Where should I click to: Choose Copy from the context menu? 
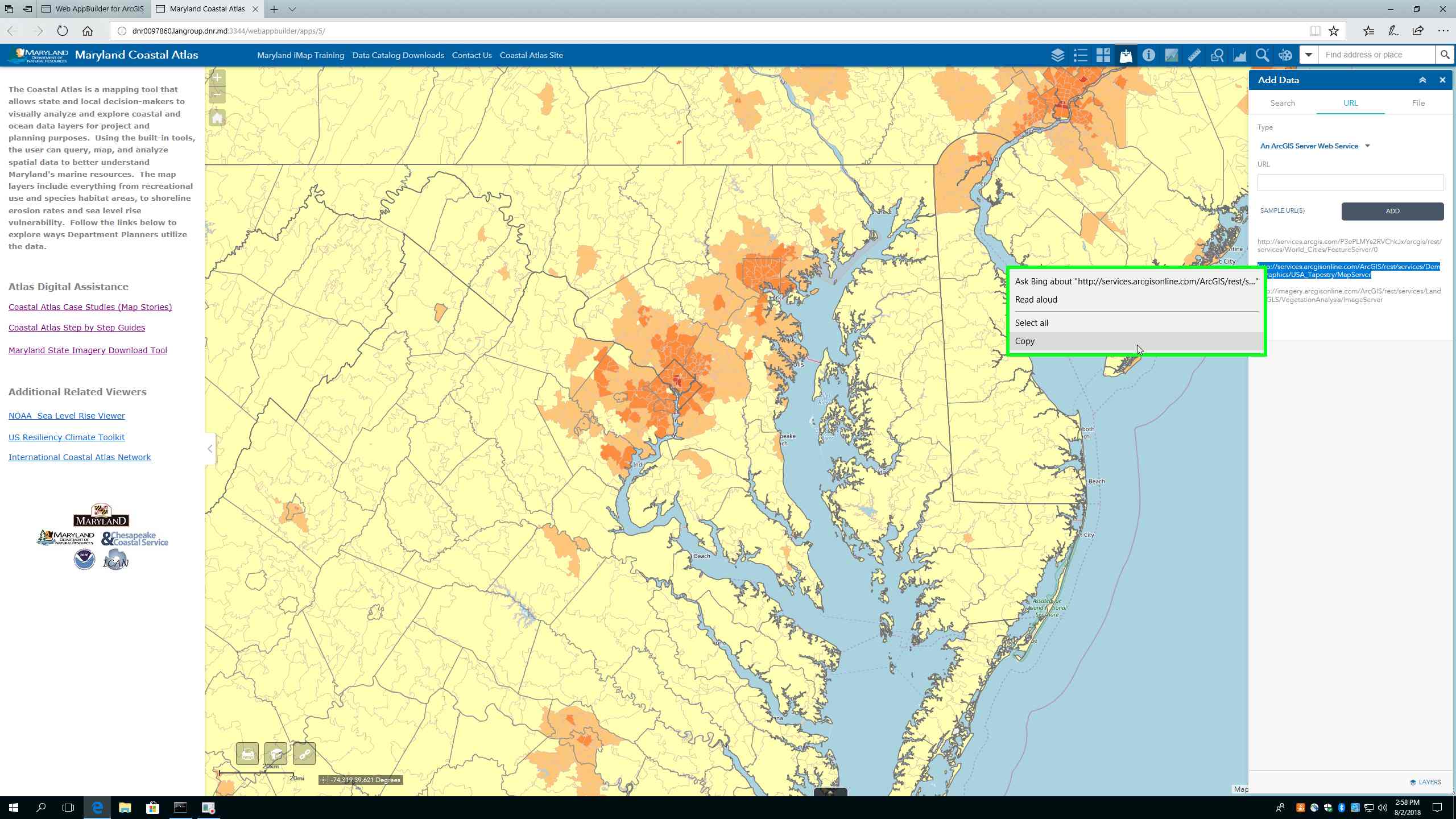[1025, 341]
